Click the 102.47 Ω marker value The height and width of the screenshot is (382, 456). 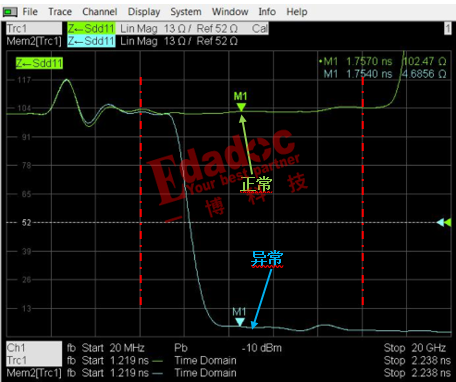coord(425,61)
